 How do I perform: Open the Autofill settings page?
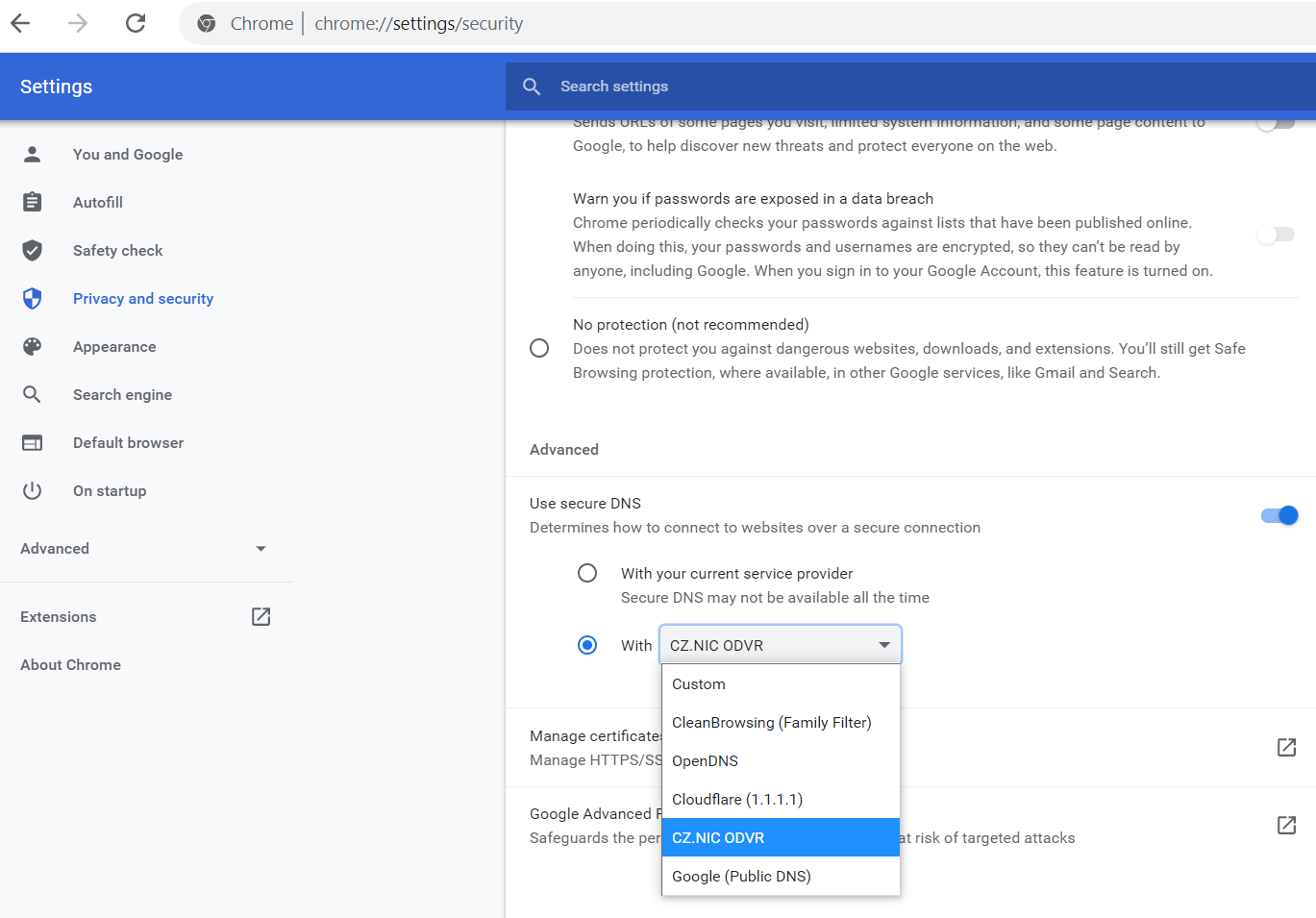click(x=98, y=202)
